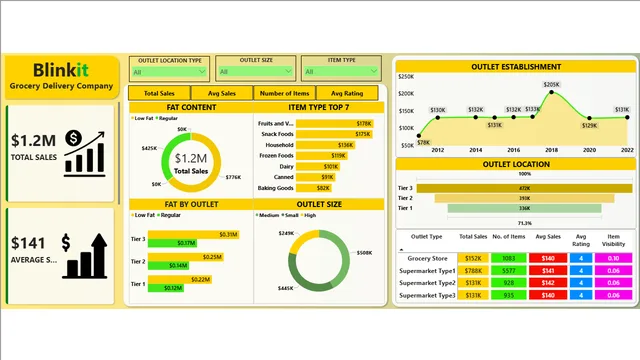Open the Item Type dropdown
The height and width of the screenshot is (360, 640).
341,71
